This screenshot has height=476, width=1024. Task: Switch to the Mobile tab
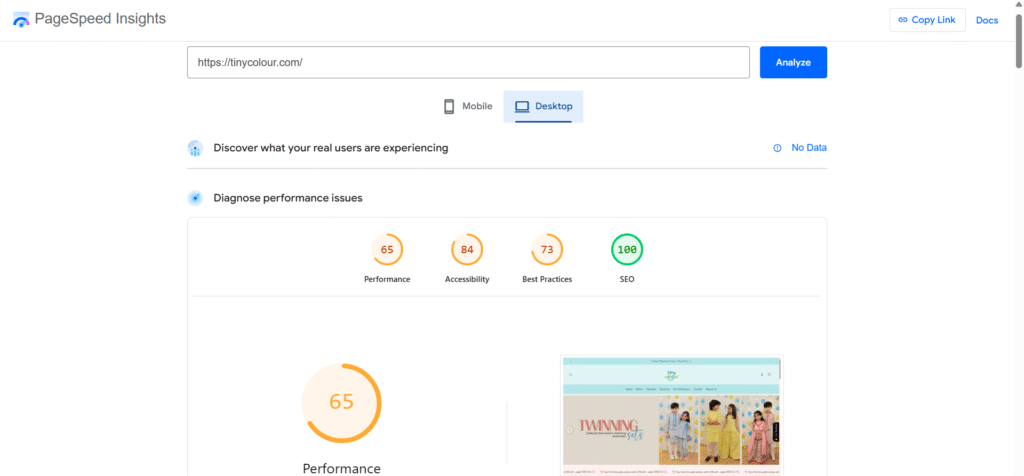point(468,106)
